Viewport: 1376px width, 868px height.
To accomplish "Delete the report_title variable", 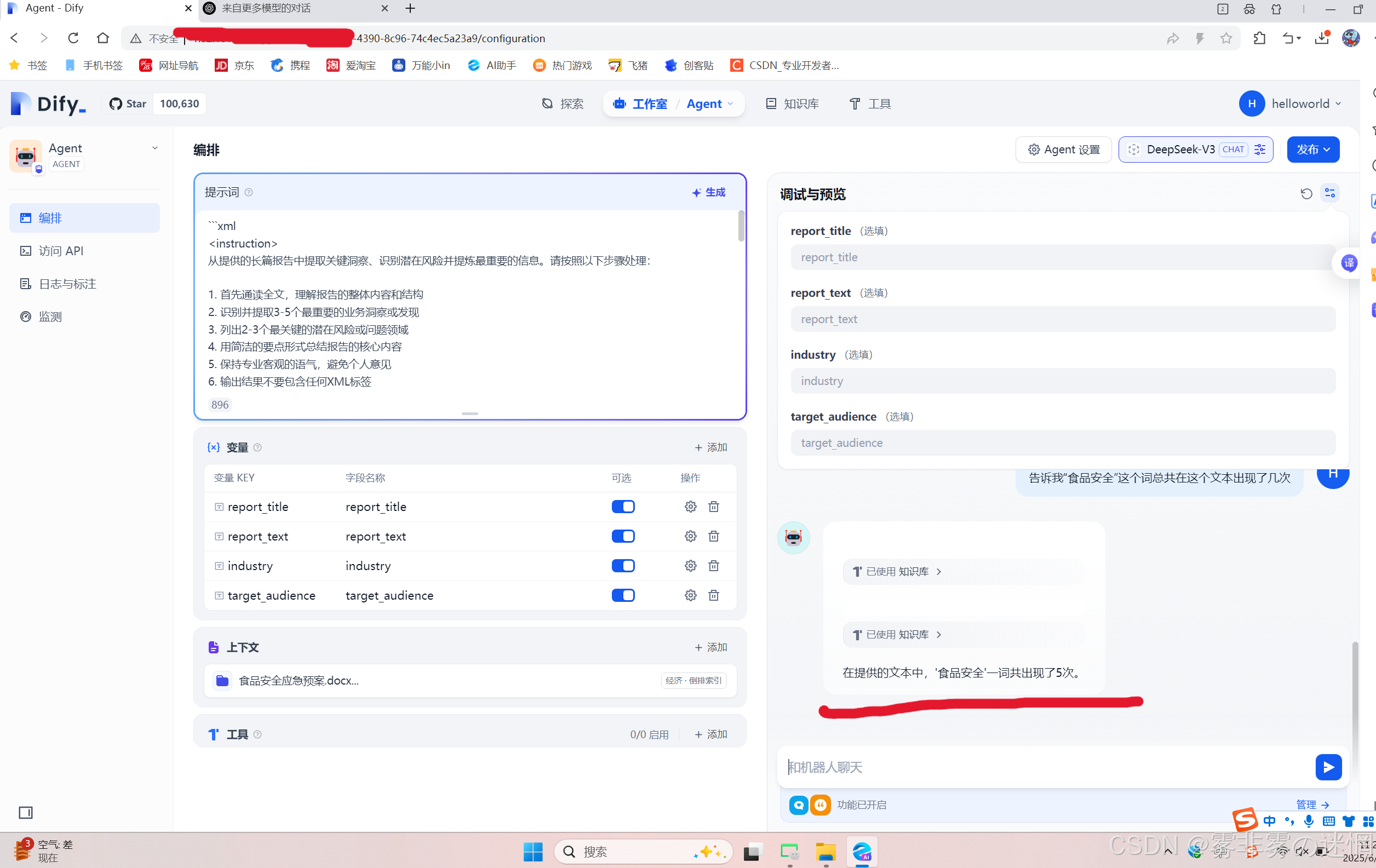I will click(x=714, y=506).
